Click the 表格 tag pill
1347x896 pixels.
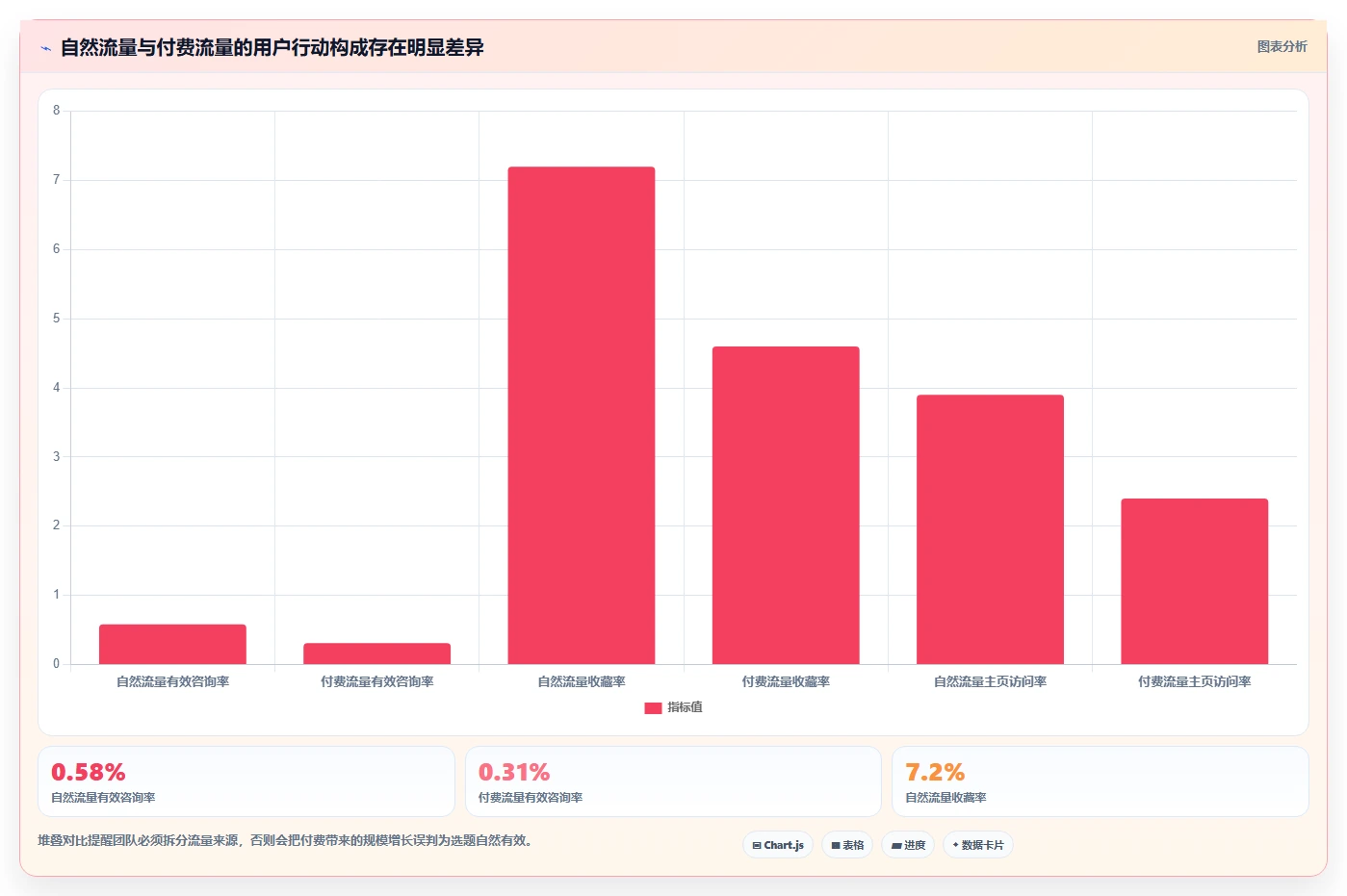pyautogui.click(x=847, y=845)
